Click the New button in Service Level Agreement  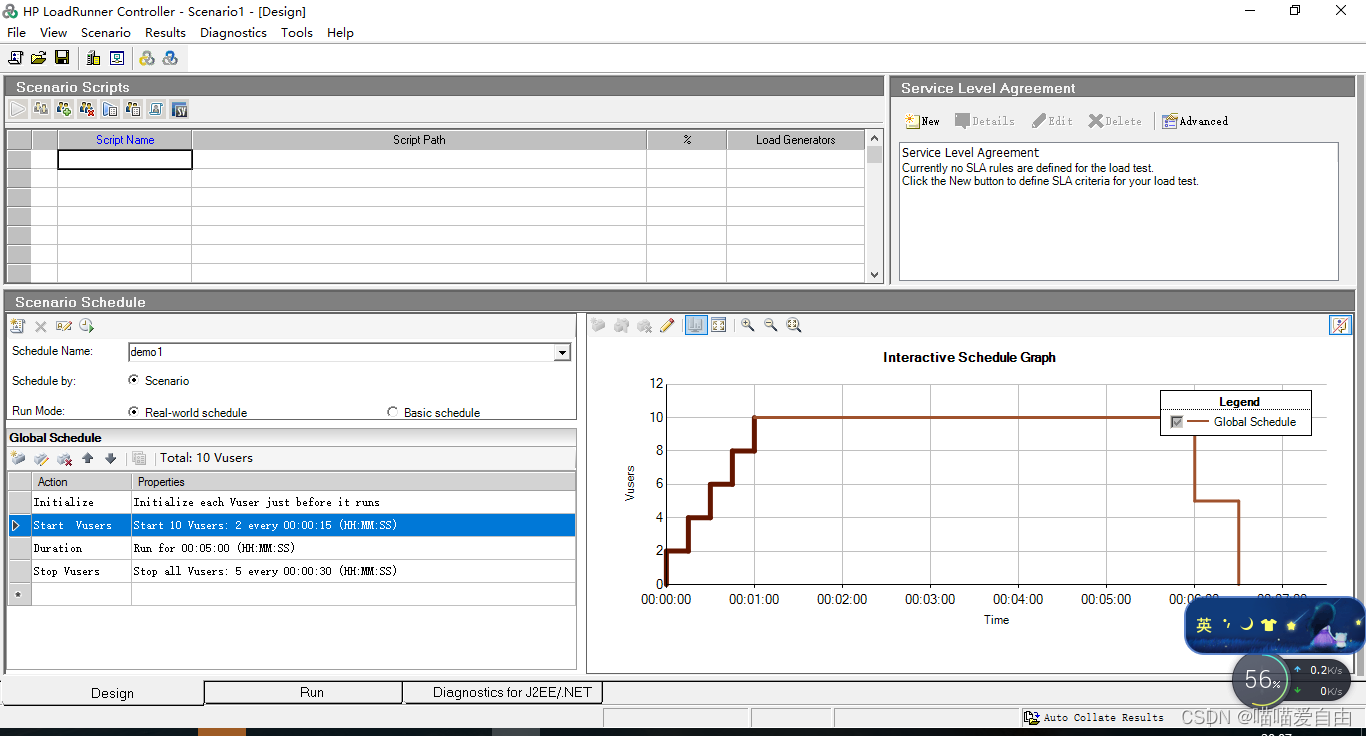pos(922,121)
